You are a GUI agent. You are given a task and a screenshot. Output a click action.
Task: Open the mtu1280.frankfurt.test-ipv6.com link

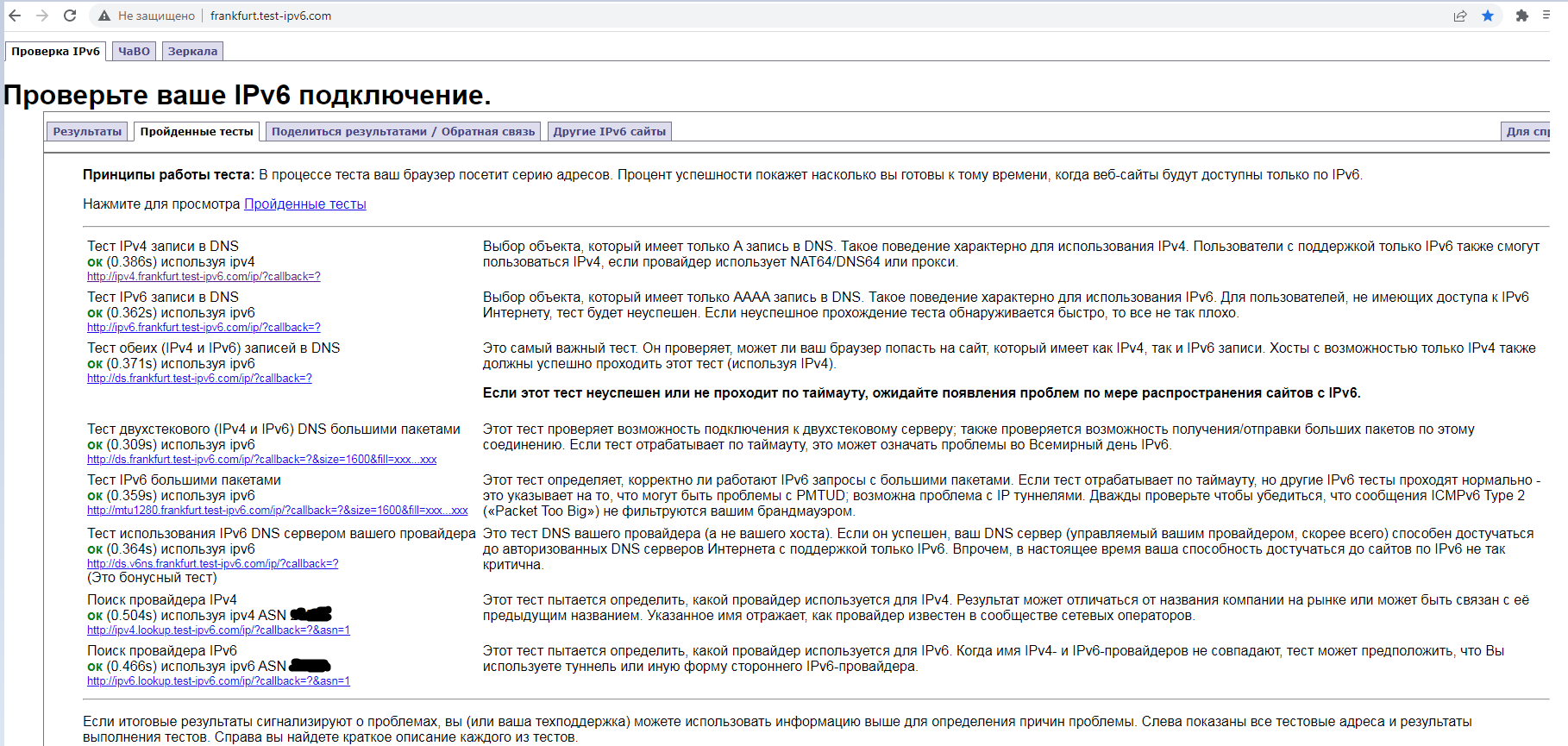[x=278, y=511]
